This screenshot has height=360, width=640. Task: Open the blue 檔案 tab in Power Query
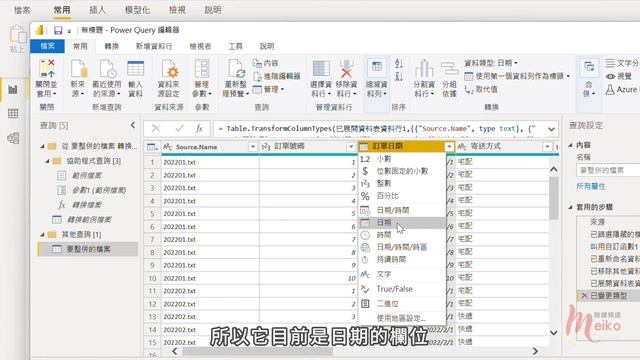pyautogui.click(x=47, y=46)
